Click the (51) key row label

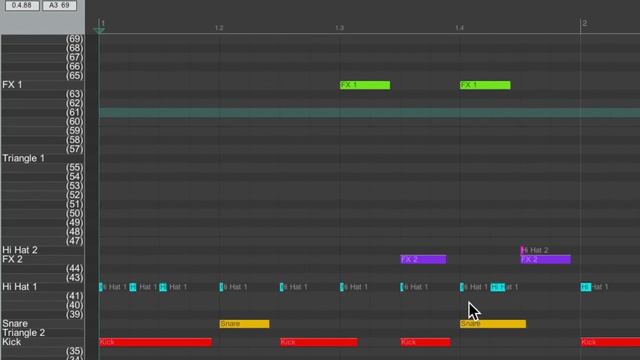point(75,204)
